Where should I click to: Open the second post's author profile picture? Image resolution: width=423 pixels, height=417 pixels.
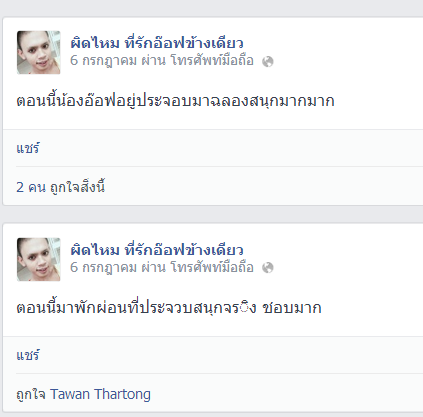39,259
